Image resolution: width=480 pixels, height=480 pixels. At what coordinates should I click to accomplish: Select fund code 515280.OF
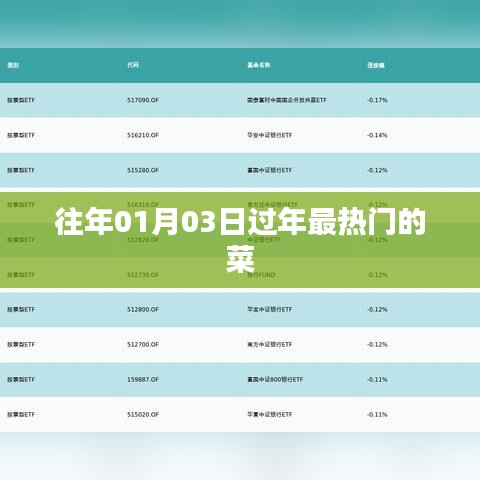click(143, 170)
